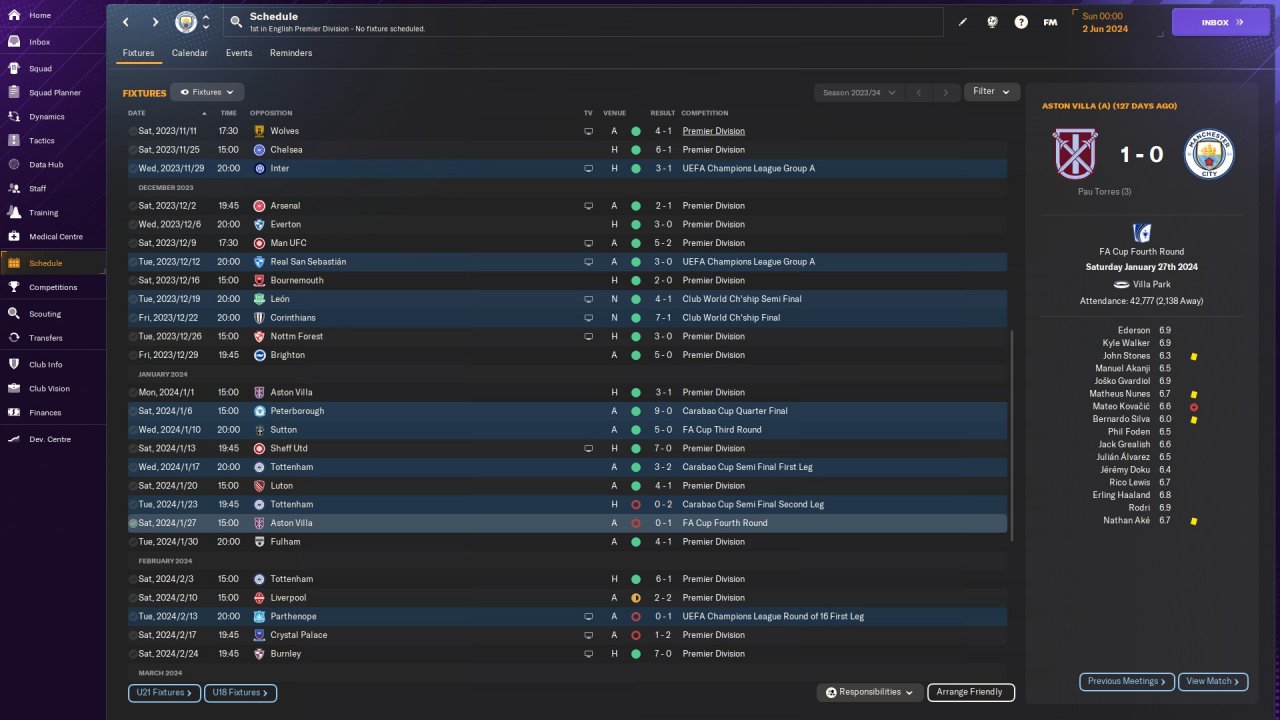Click the TV icon in the Wolves row
The height and width of the screenshot is (720, 1280).
coord(589,131)
